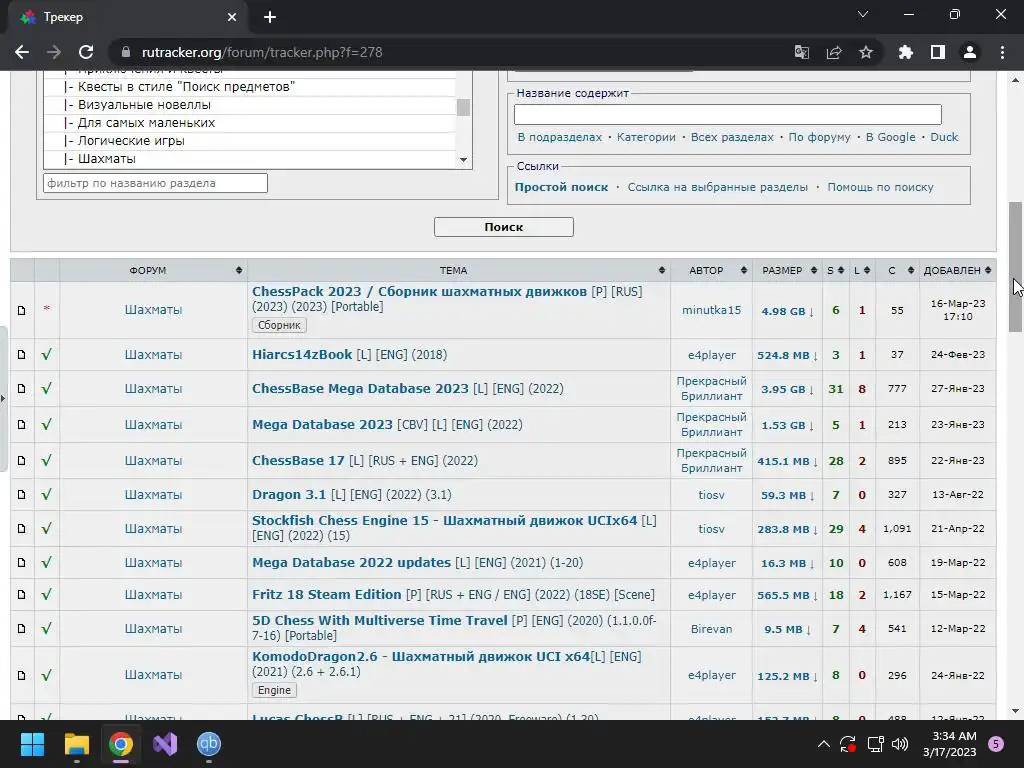
Task: Open ChessBase Mega Database 2023 topic
Action: [x=360, y=389]
